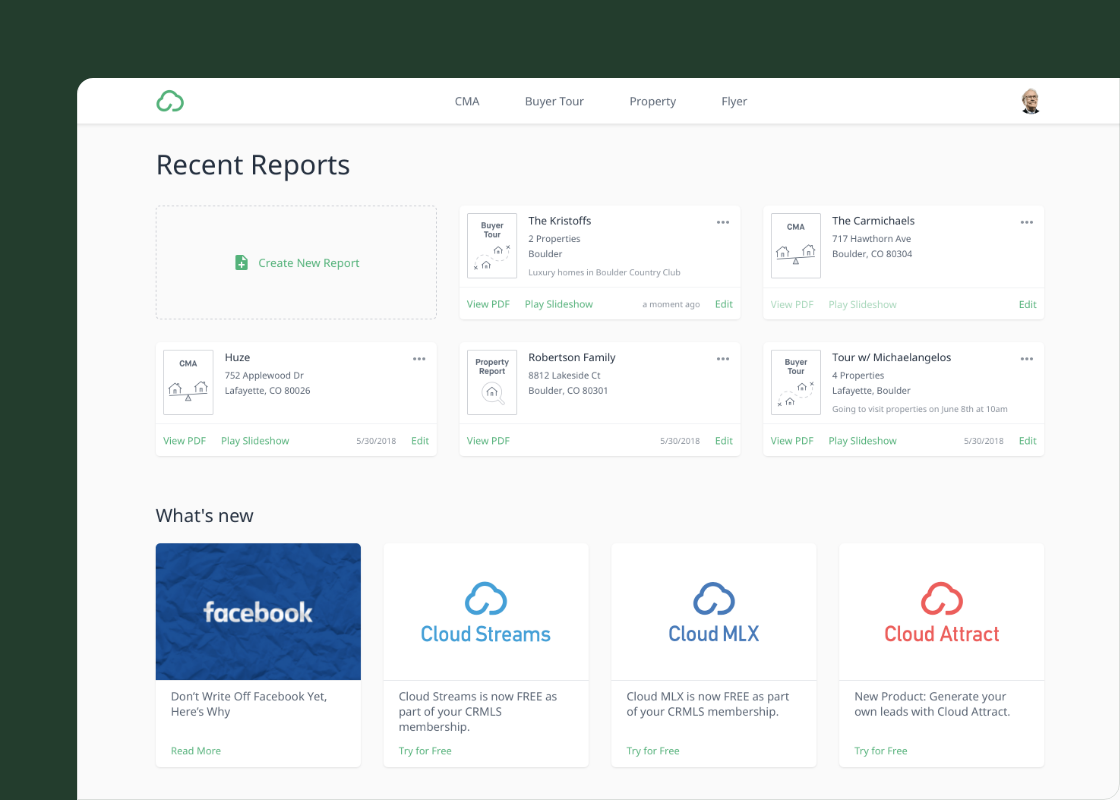Viewport: 1120px width, 800px height.
Task: Edit The Carmichaels report
Action: pos(1027,304)
